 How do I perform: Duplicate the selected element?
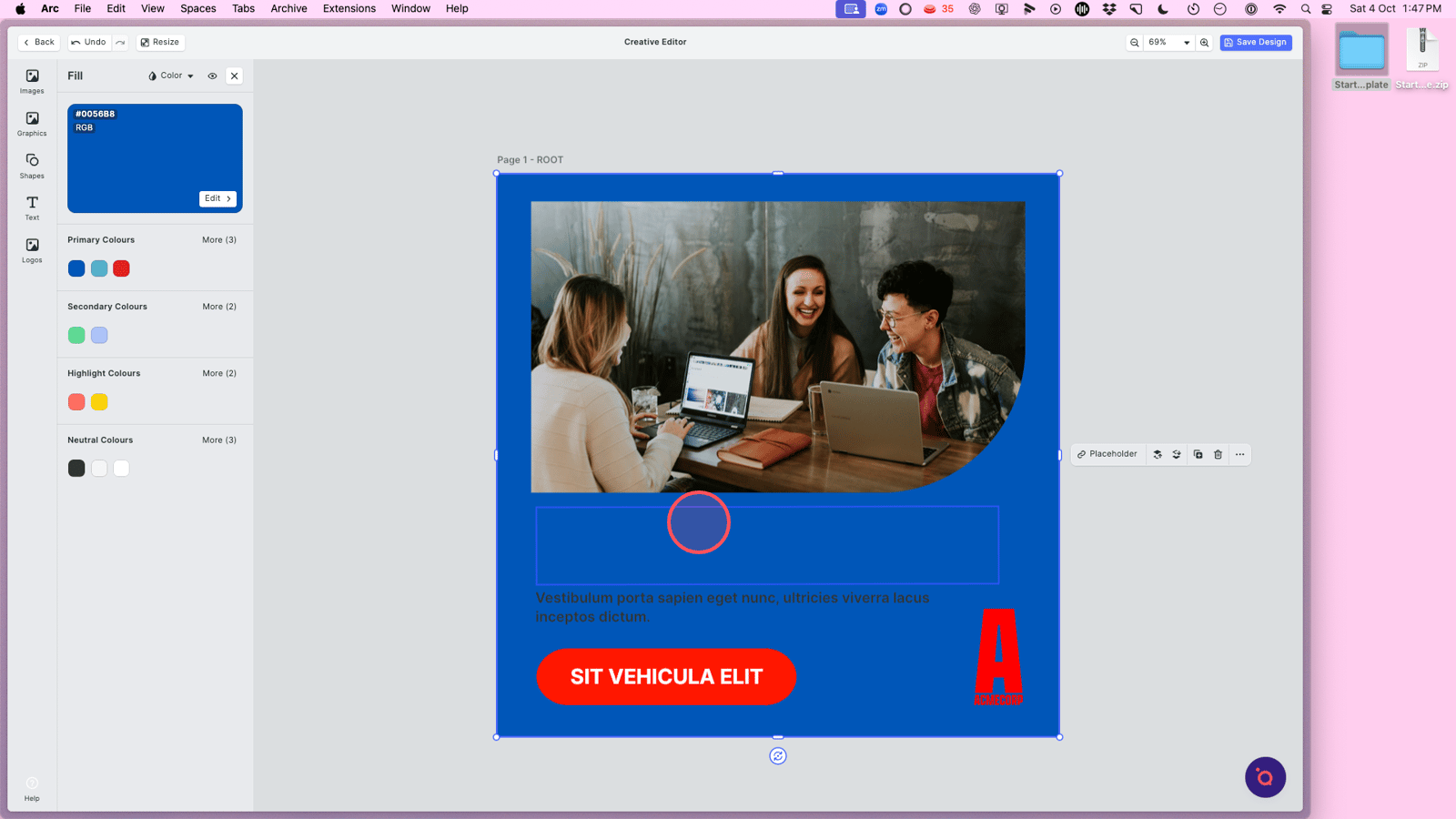click(1198, 454)
